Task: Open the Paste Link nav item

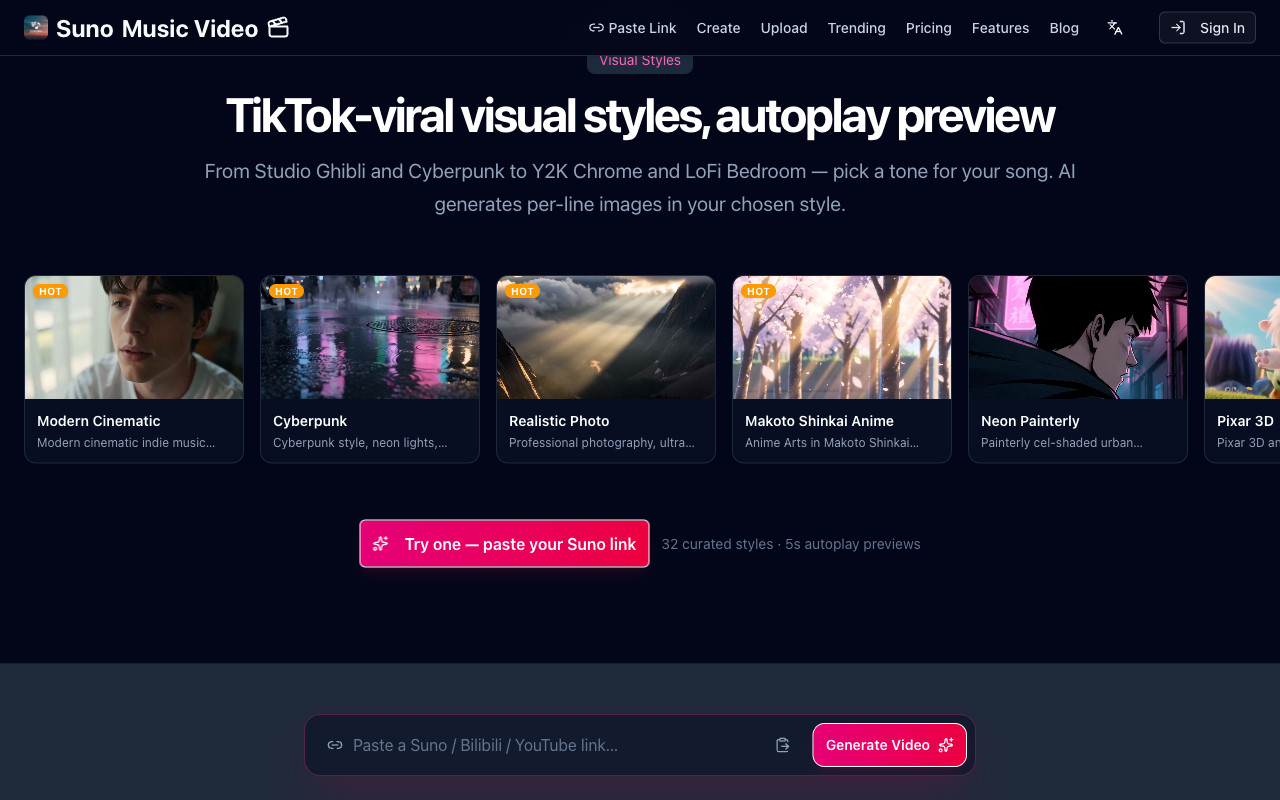Action: point(633,28)
